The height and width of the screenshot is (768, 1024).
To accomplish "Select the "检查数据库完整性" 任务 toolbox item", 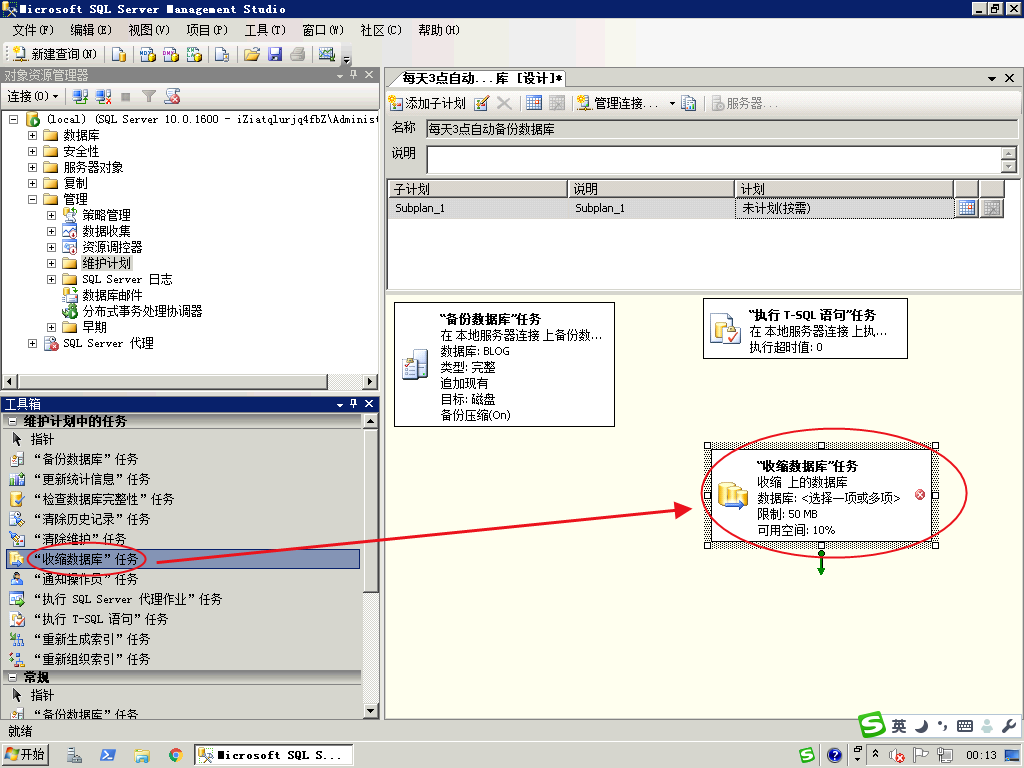I will point(183,500).
